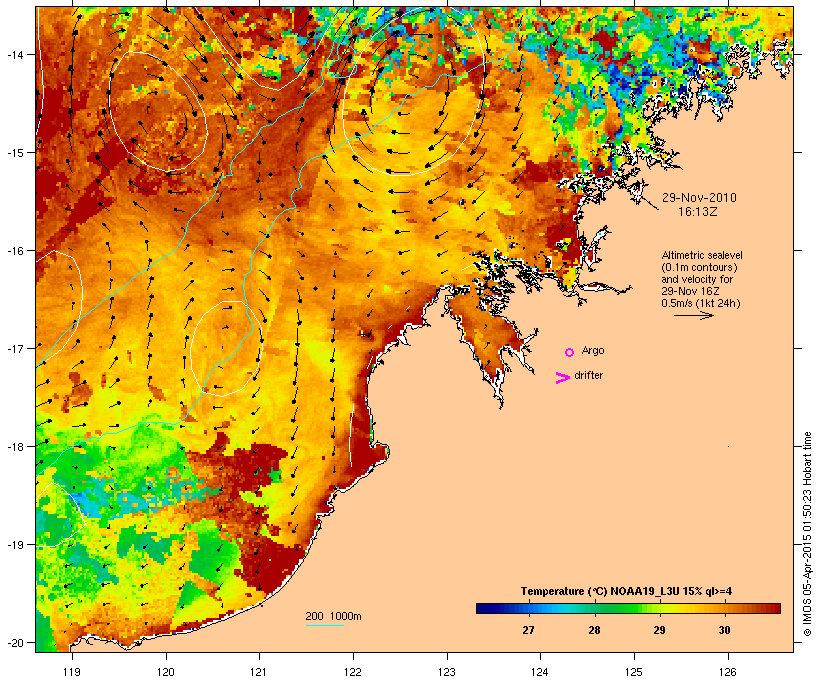Viewport: 820px width, 680px height.
Task: Click the '126' longitude axis label
Action: pos(728,672)
